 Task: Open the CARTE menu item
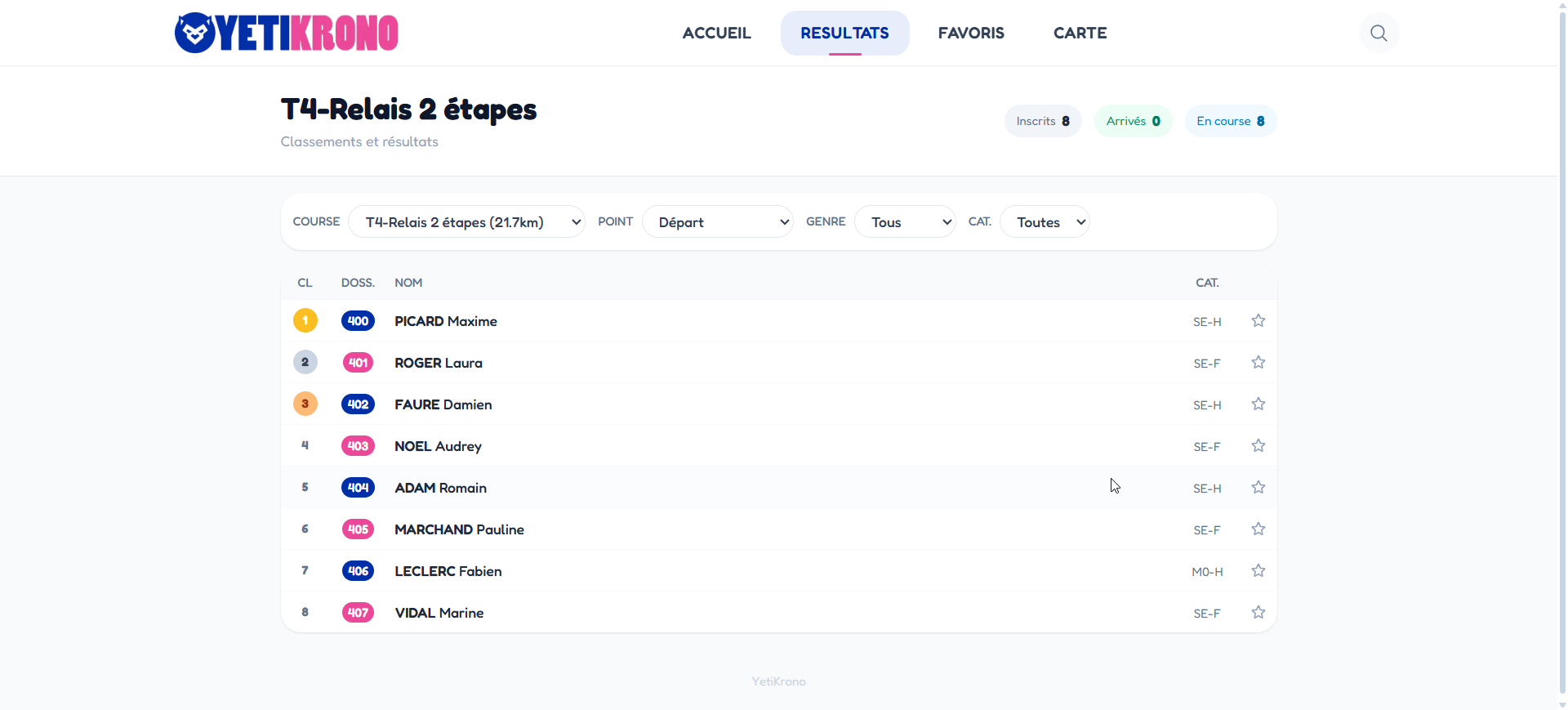point(1080,33)
